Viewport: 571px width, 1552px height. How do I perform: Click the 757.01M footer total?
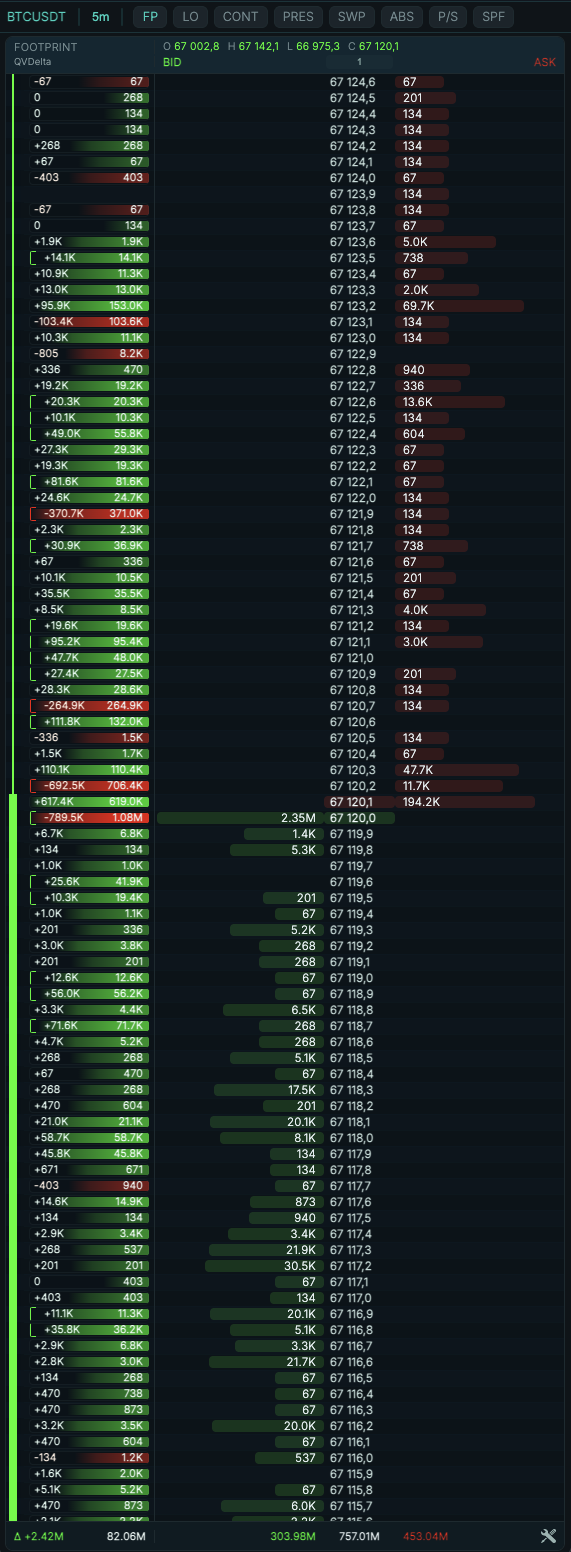click(360, 1536)
